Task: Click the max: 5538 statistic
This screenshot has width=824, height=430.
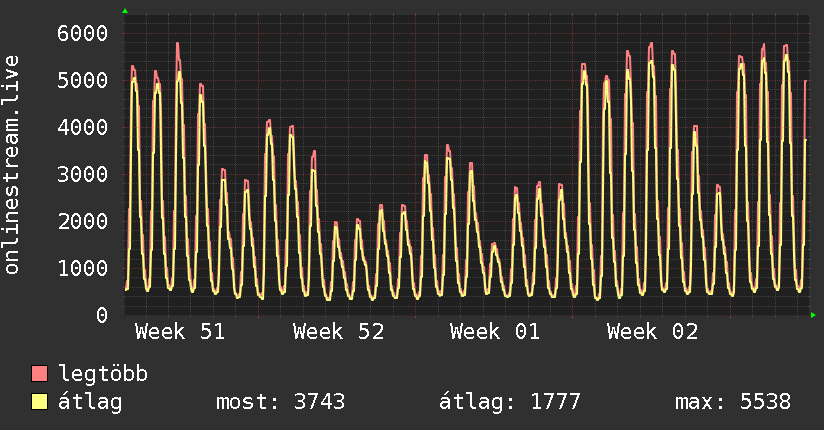Action: (x=733, y=402)
